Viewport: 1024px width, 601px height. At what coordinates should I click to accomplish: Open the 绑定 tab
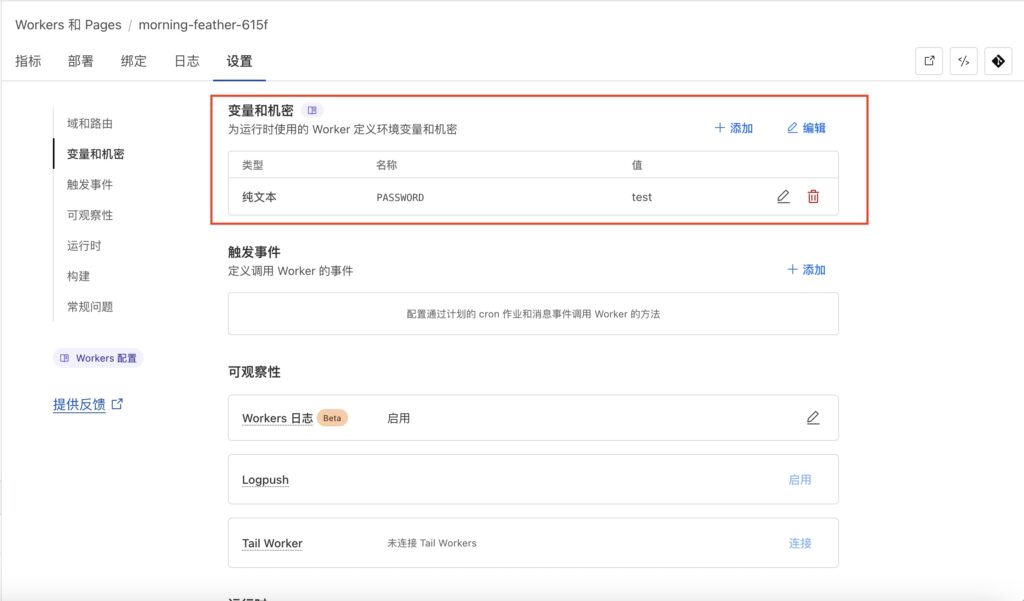[x=134, y=61]
